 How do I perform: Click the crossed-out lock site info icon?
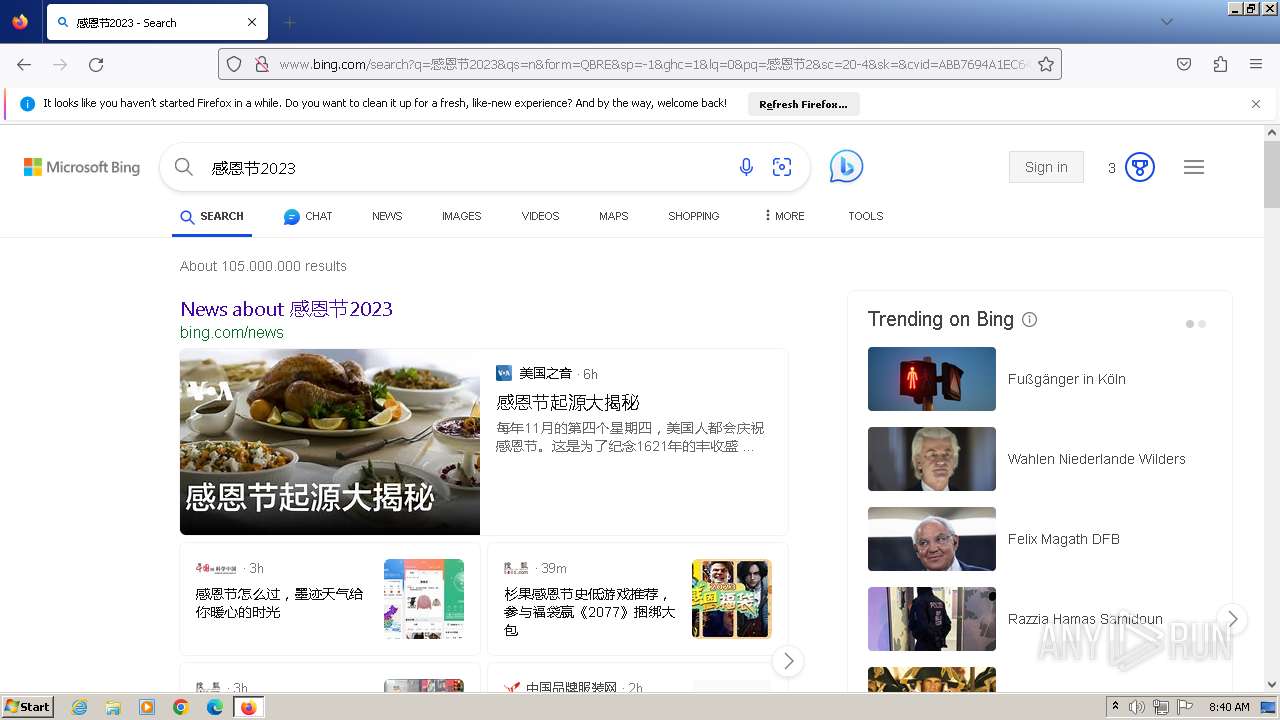point(261,64)
